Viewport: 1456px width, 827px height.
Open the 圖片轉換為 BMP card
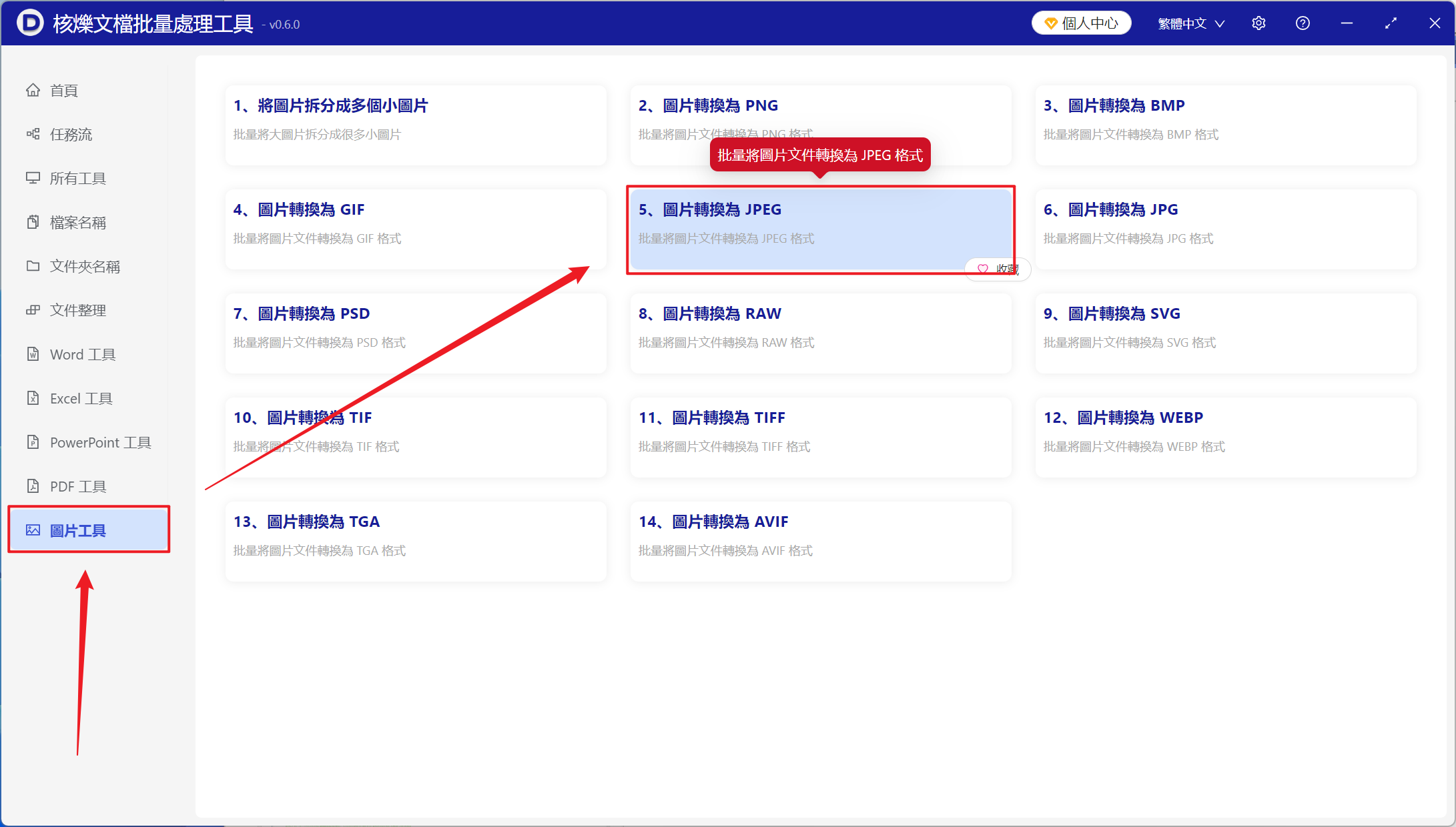(1226, 125)
